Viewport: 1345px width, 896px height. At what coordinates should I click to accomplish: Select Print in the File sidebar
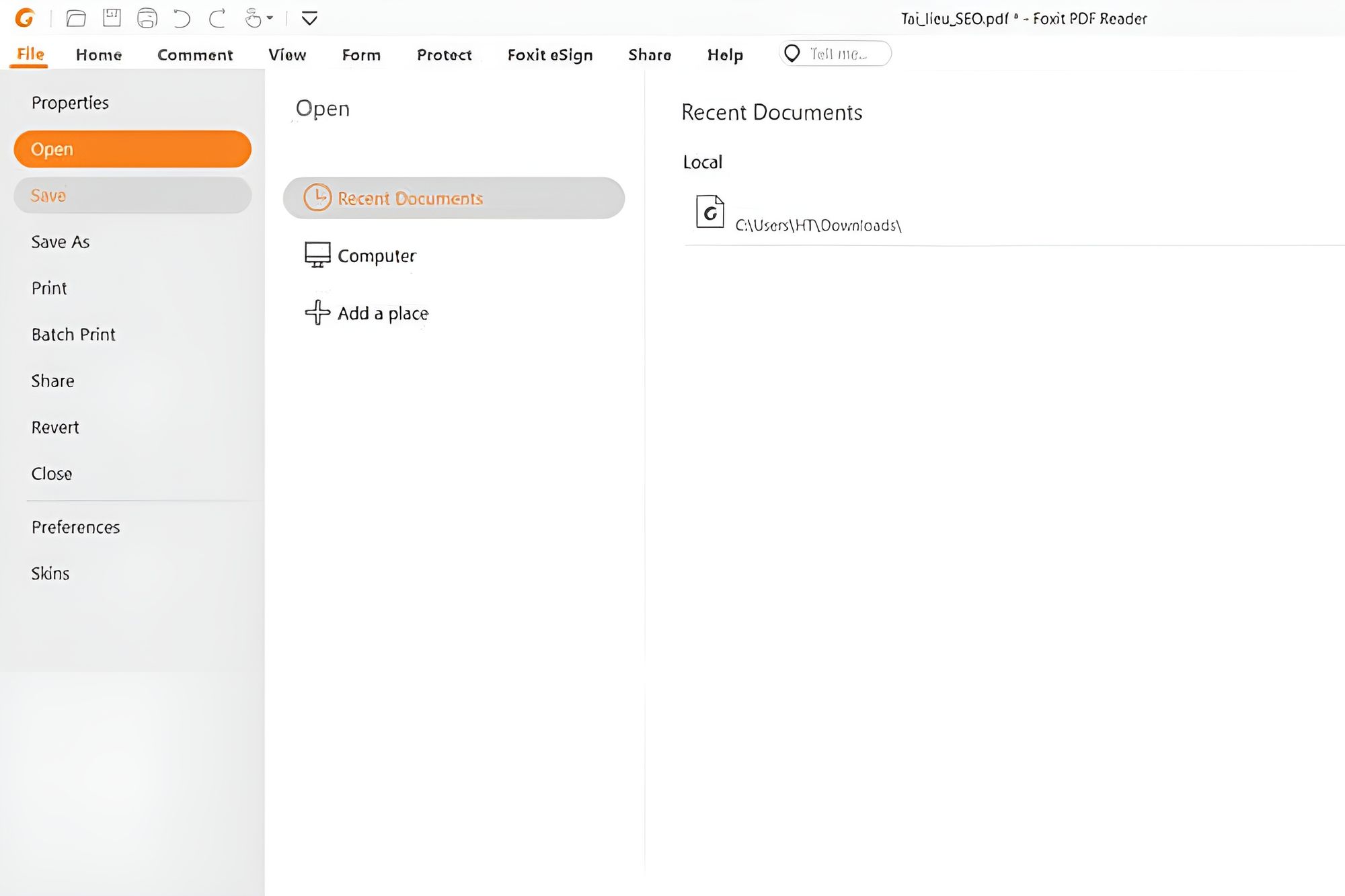(49, 288)
